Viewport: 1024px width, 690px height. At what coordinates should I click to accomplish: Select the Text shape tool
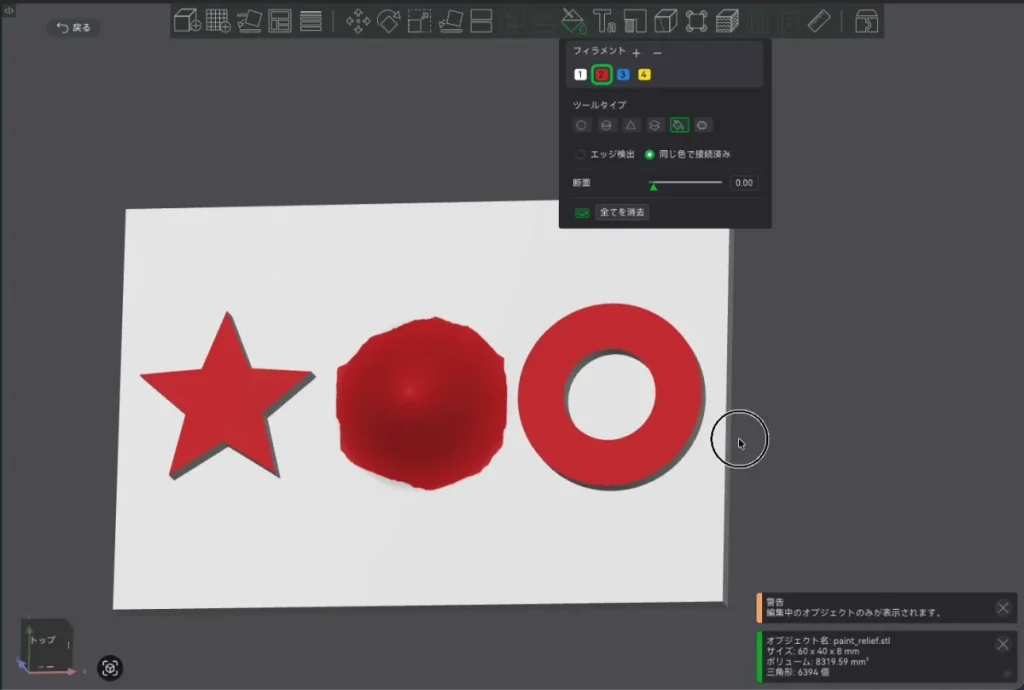pyautogui.click(x=604, y=21)
